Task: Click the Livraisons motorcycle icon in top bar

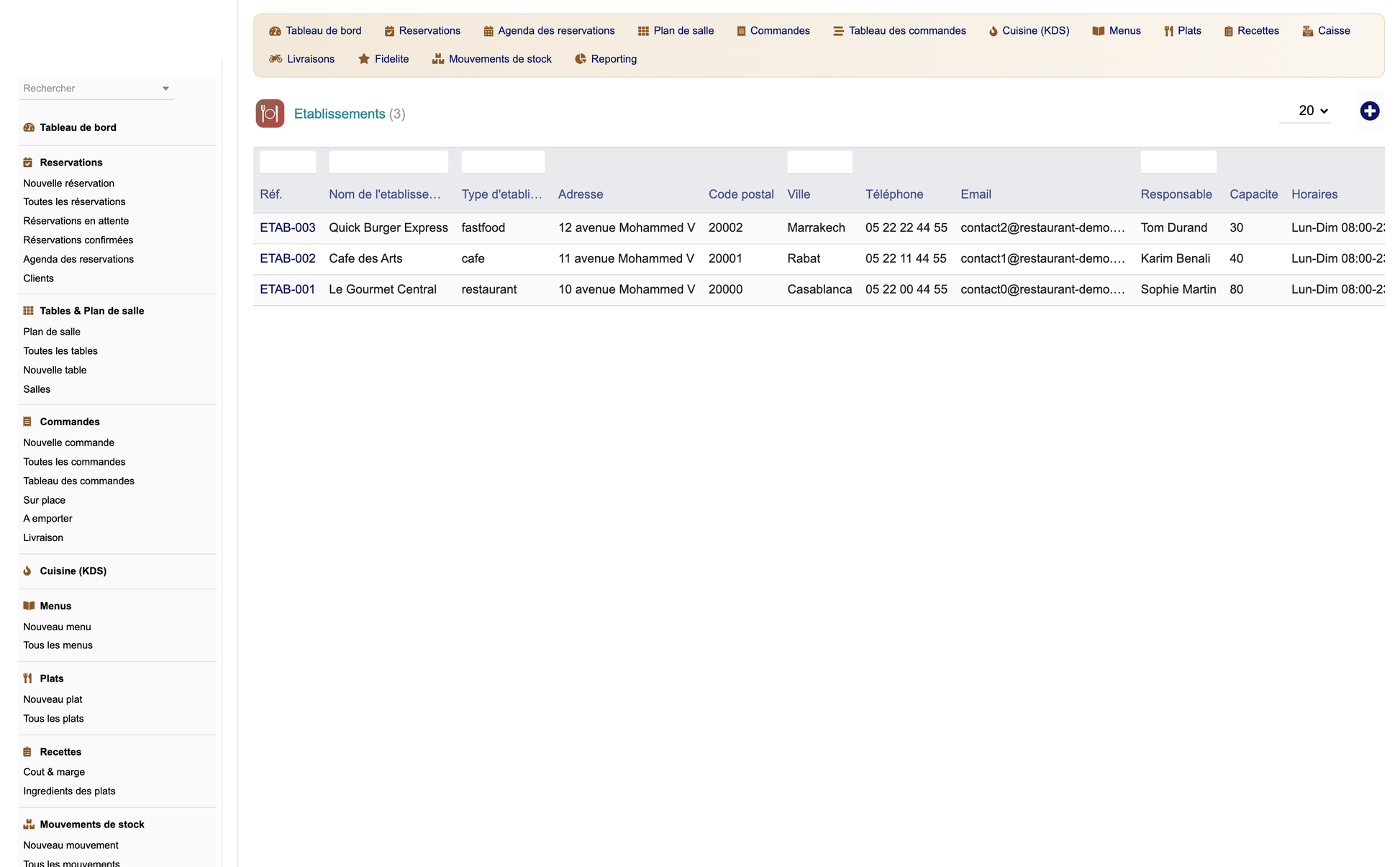Action: pos(276,59)
